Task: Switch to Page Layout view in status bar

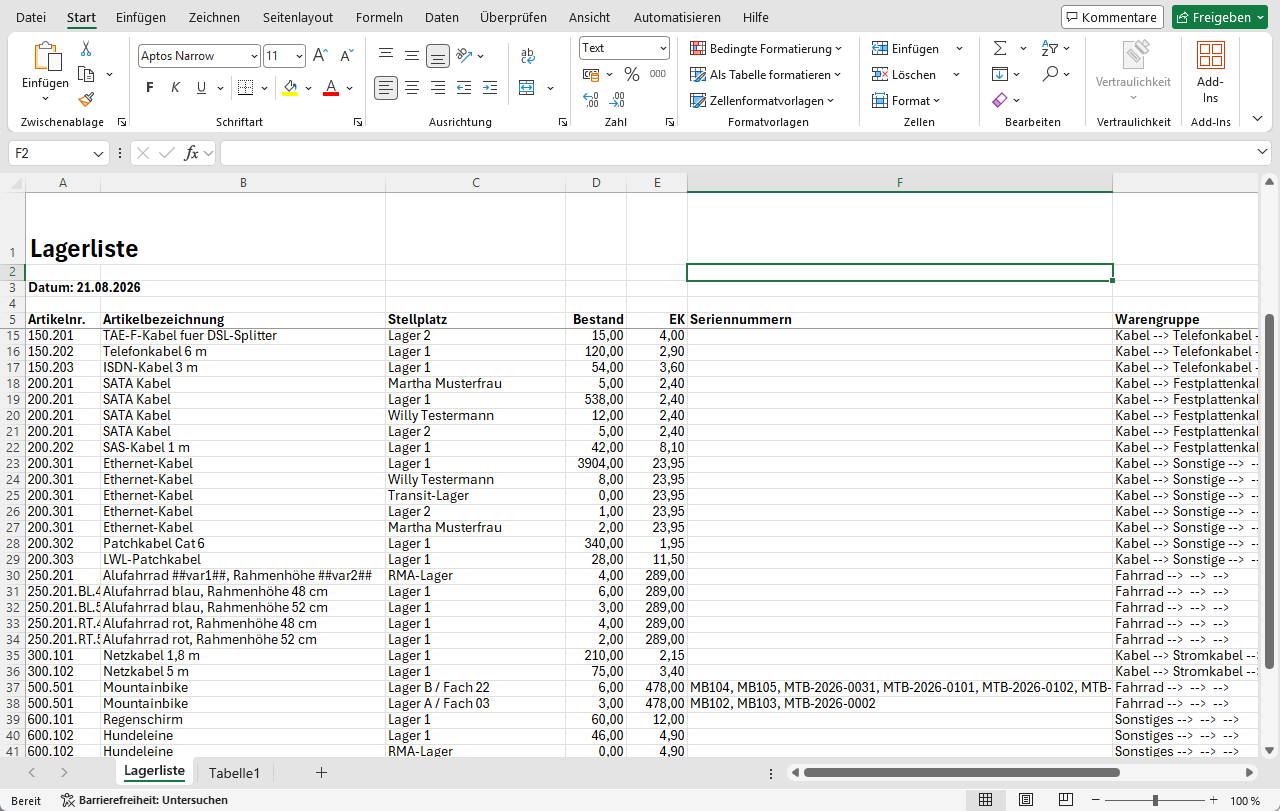Action: pyautogui.click(x=1026, y=800)
